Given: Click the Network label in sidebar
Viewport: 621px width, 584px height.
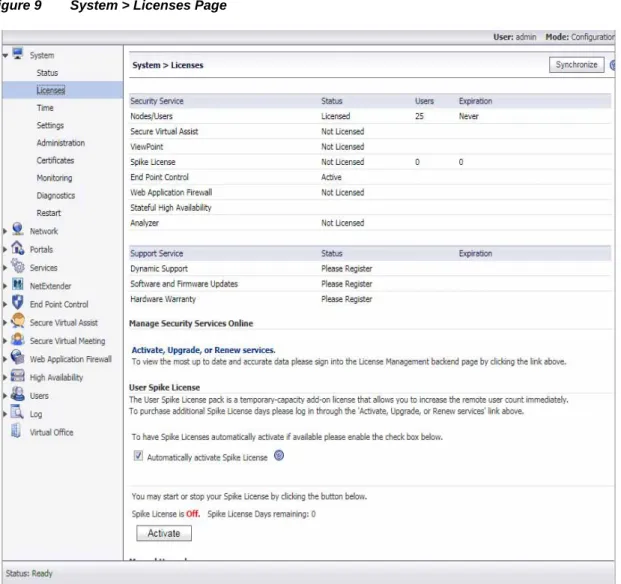Looking at the screenshot, I should pos(44,231).
